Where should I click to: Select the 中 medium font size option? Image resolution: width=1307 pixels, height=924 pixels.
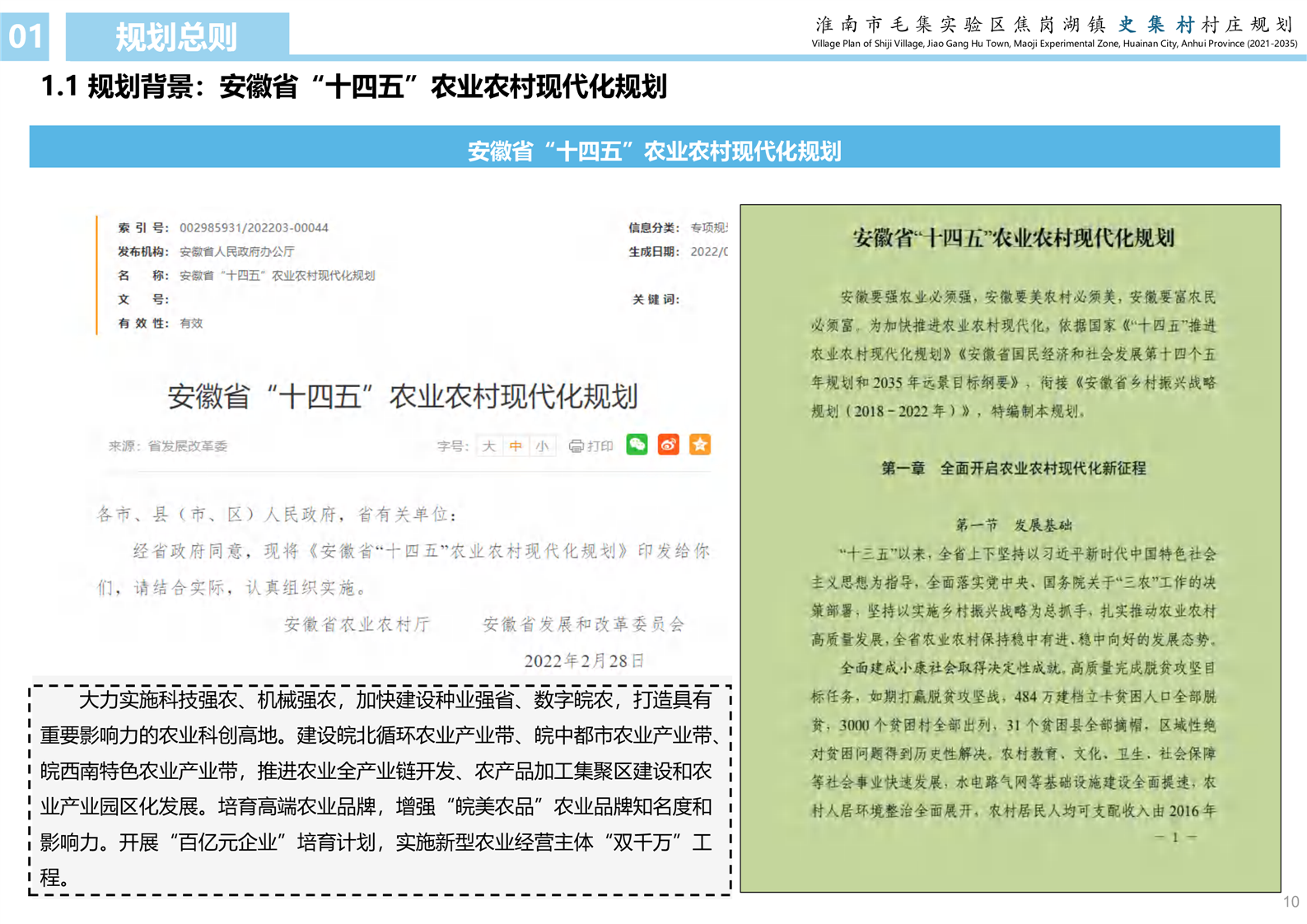(x=516, y=446)
